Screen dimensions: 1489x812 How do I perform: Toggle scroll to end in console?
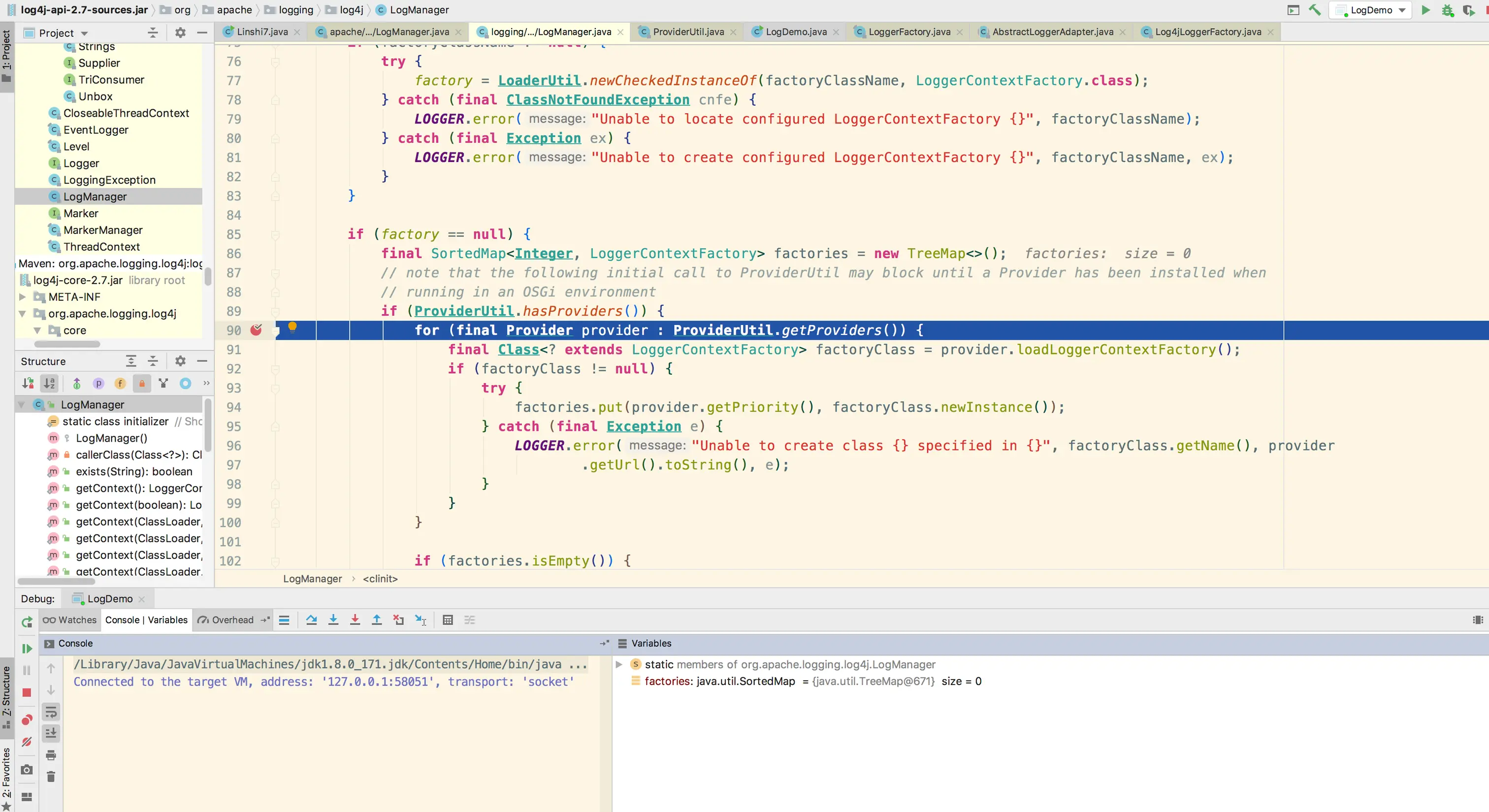(51, 733)
